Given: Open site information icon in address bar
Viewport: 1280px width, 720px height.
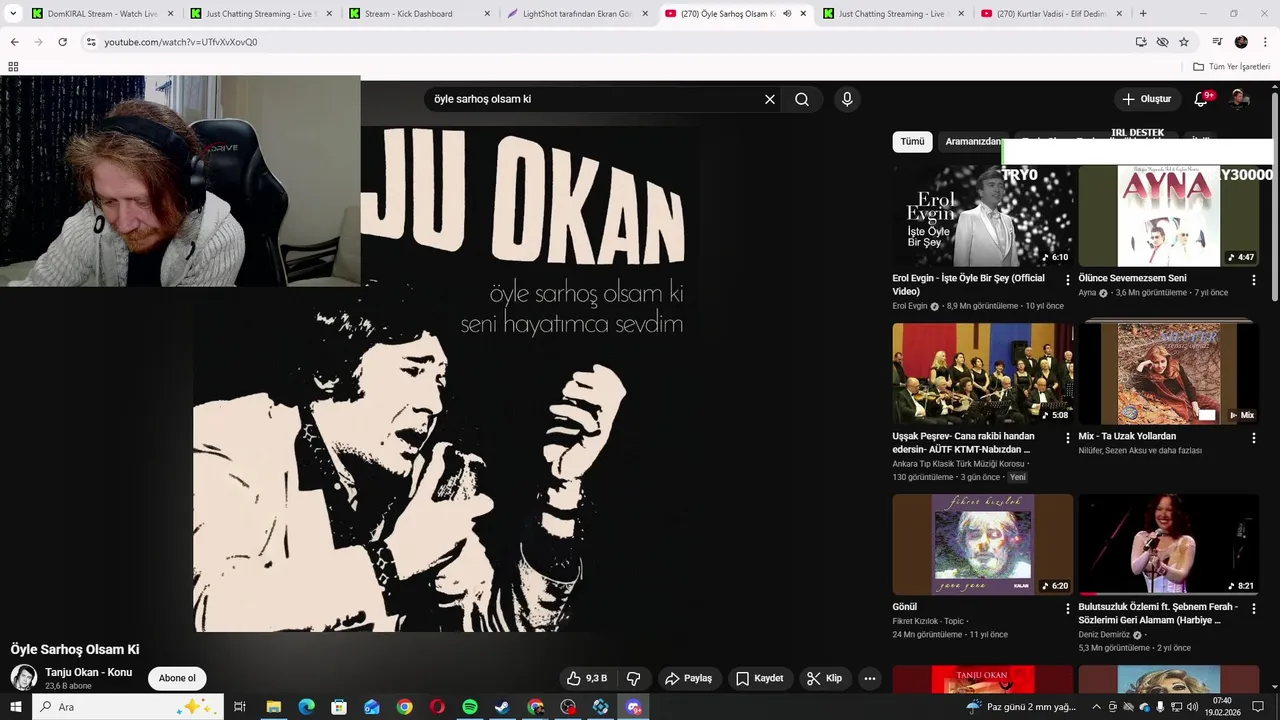Looking at the screenshot, I should 91,42.
